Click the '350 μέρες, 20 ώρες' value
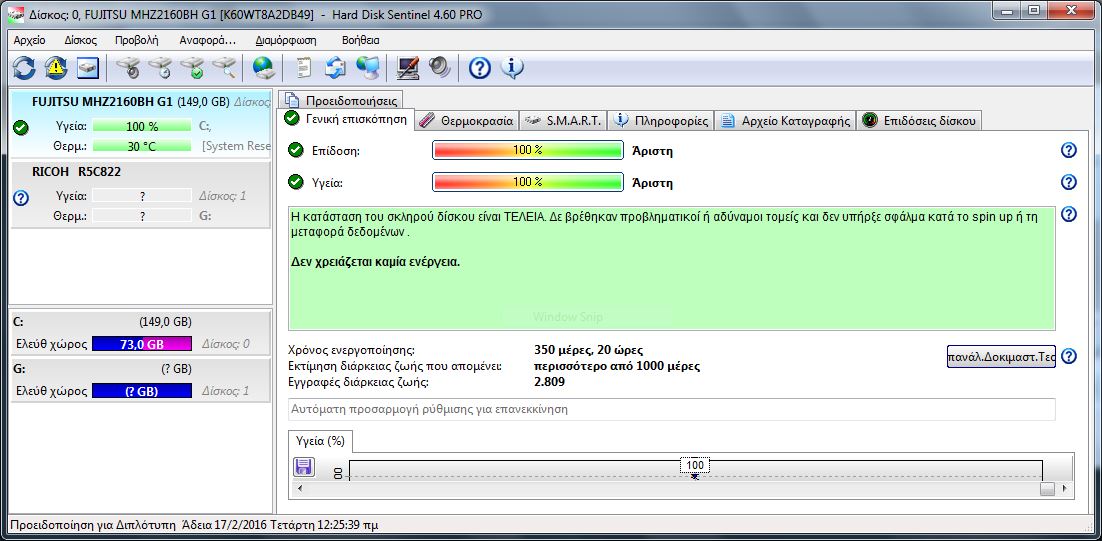The height and width of the screenshot is (541, 1102). pyautogui.click(x=588, y=349)
